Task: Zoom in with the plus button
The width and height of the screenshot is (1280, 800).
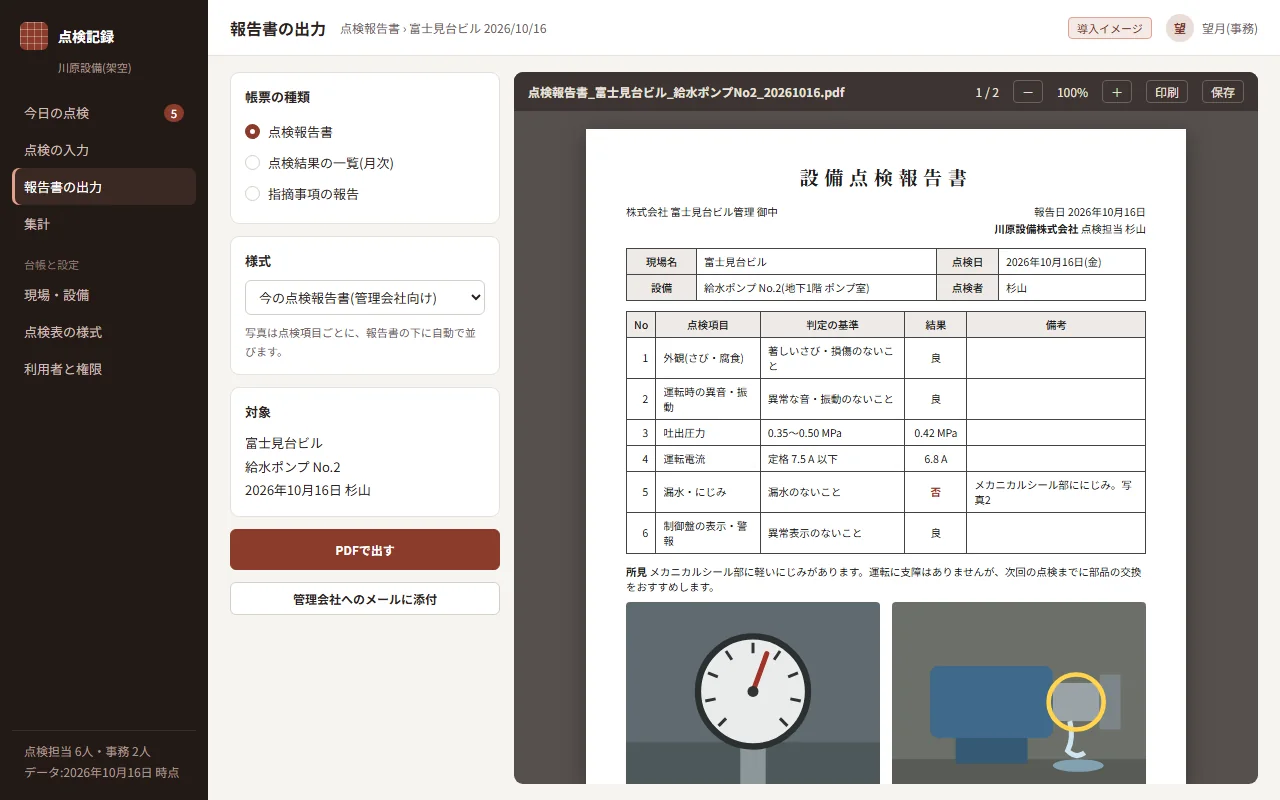Action: click(1117, 92)
